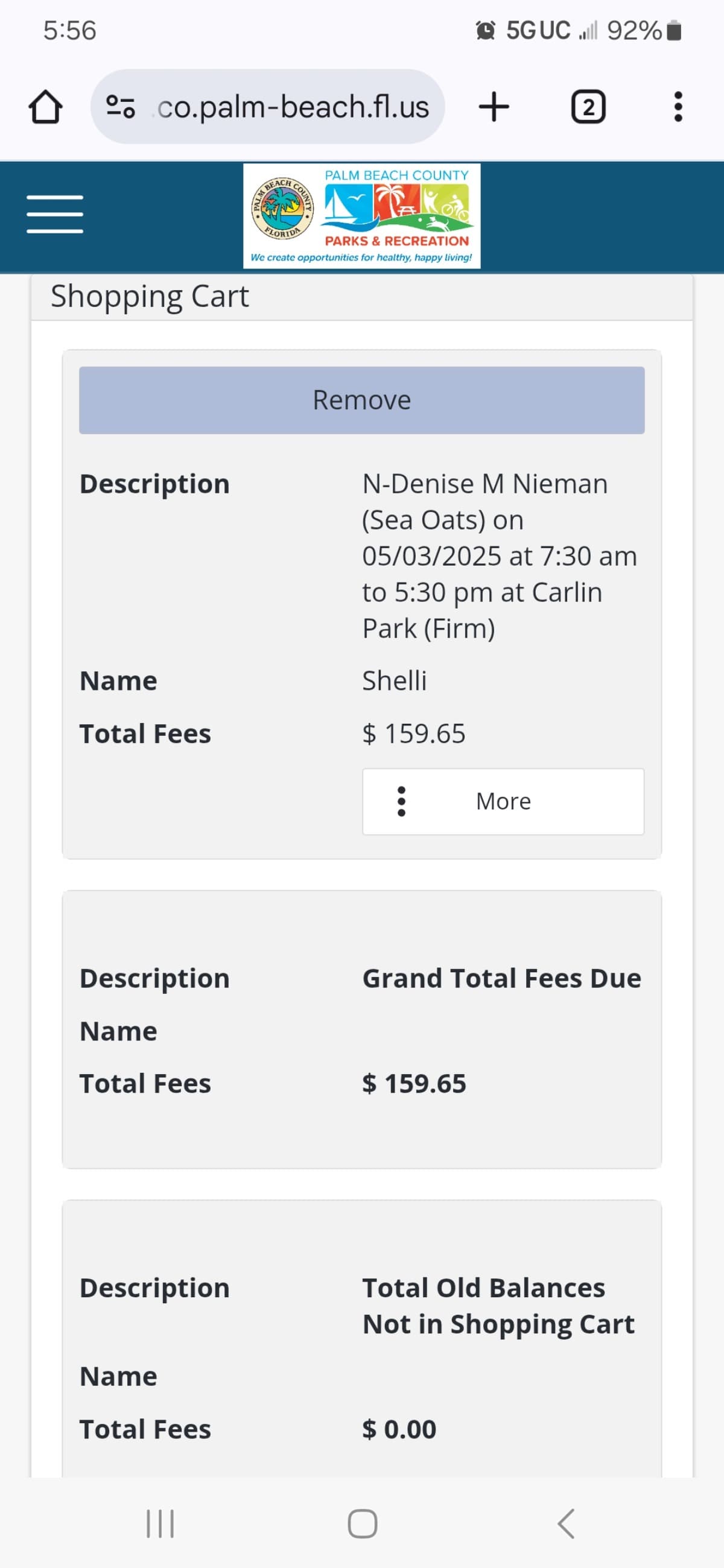Tap the palm-beach URL address bar

click(292, 107)
